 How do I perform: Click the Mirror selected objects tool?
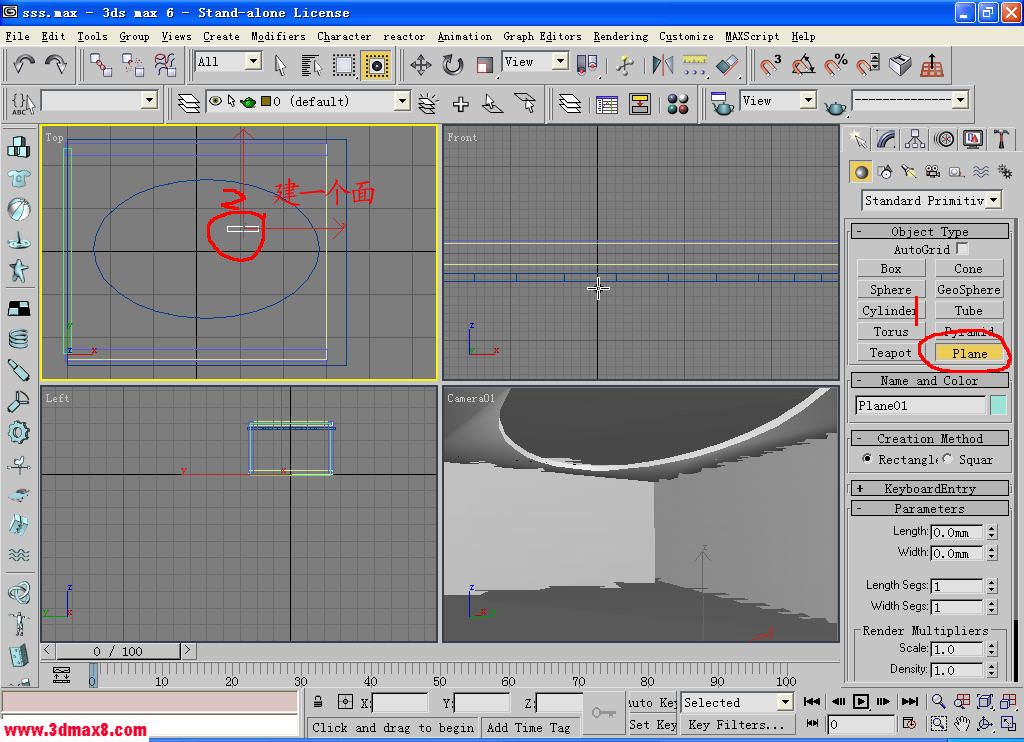pyautogui.click(x=662, y=65)
